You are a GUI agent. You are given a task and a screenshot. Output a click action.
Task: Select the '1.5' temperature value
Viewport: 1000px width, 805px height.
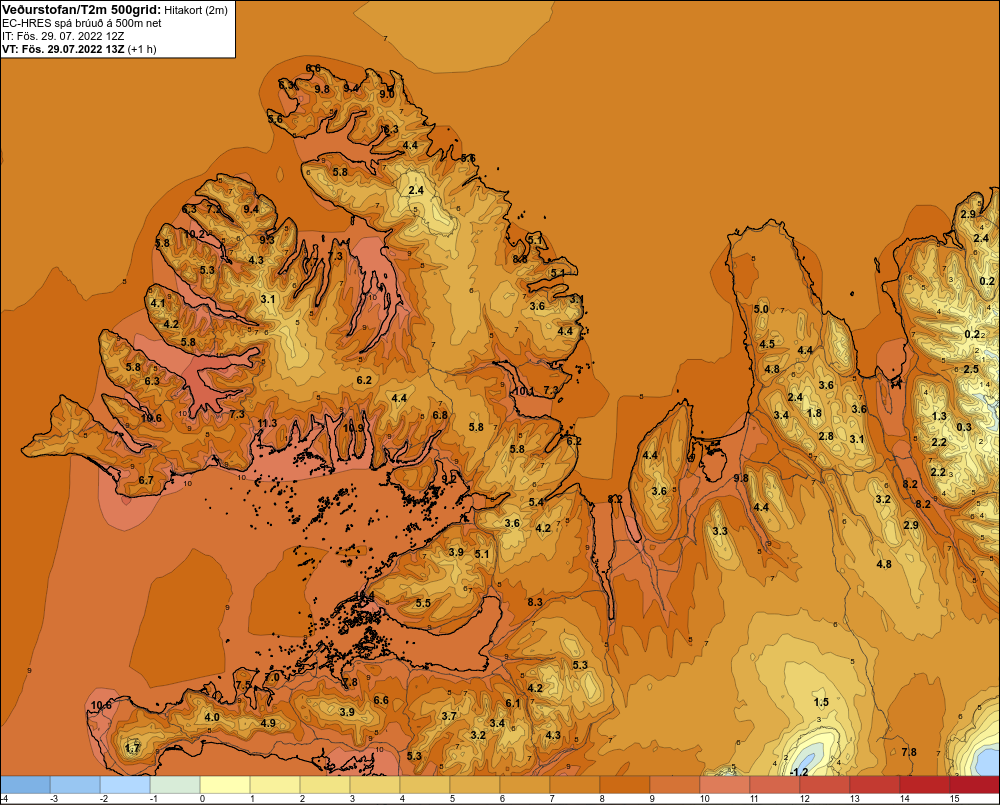(x=821, y=702)
